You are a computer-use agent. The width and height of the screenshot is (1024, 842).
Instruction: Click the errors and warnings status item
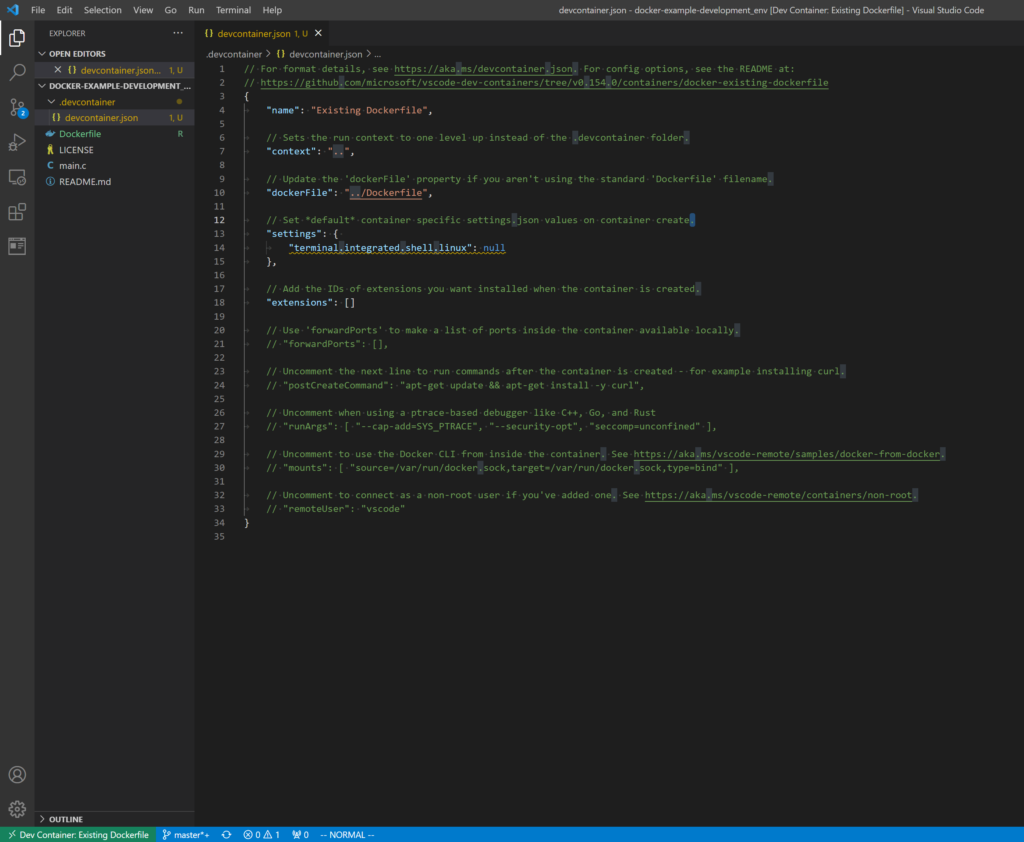point(262,834)
